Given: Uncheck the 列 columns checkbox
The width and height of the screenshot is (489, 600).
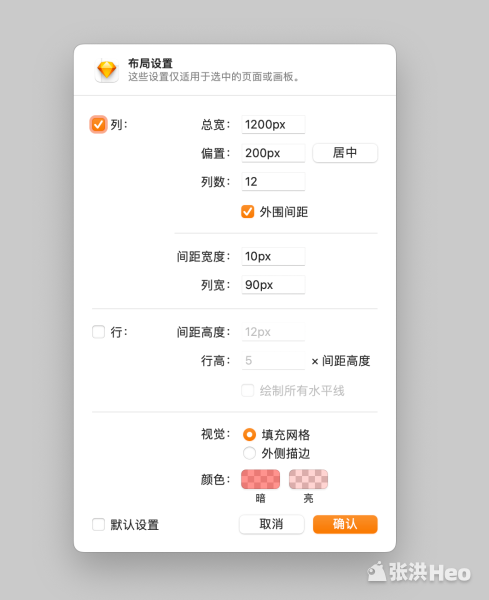Looking at the screenshot, I should click(98, 124).
